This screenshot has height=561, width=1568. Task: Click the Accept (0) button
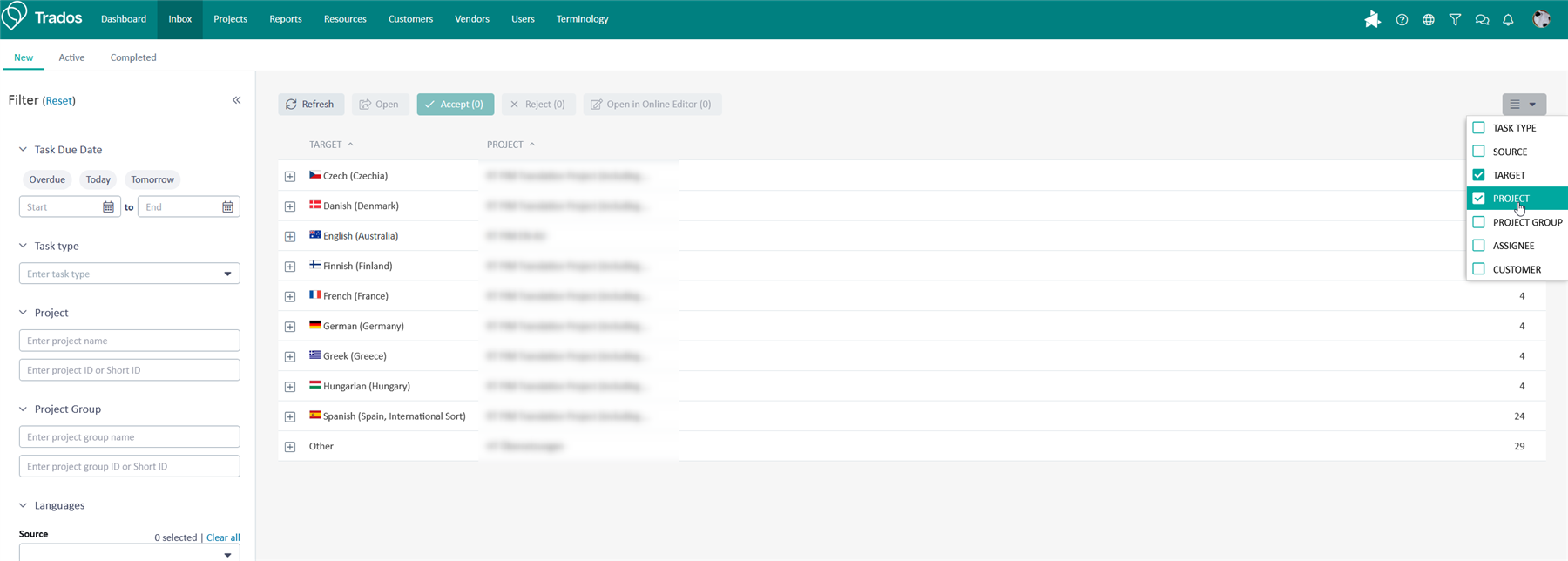(x=456, y=104)
